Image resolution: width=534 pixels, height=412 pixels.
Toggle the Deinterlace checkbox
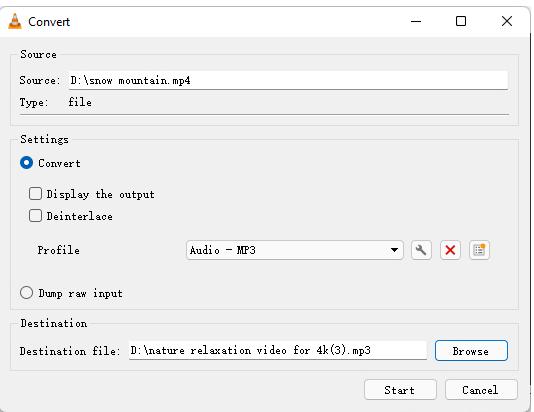[35, 216]
